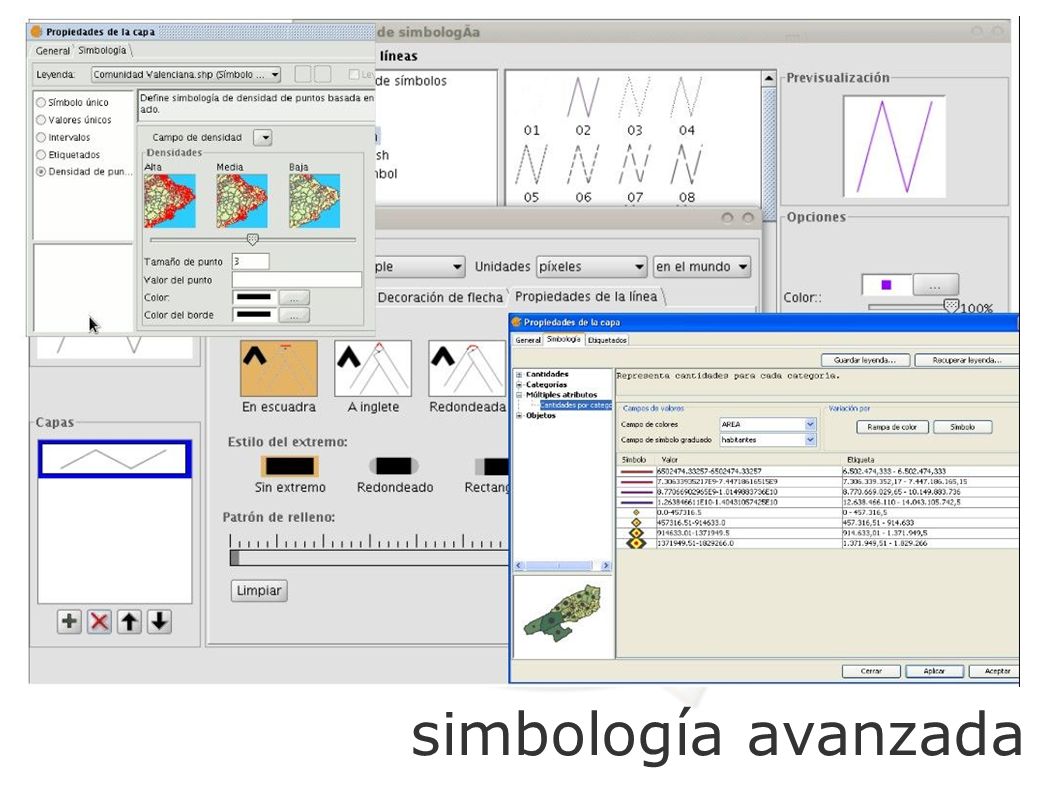Click the black 'Color del borde' swatch

tap(254, 315)
